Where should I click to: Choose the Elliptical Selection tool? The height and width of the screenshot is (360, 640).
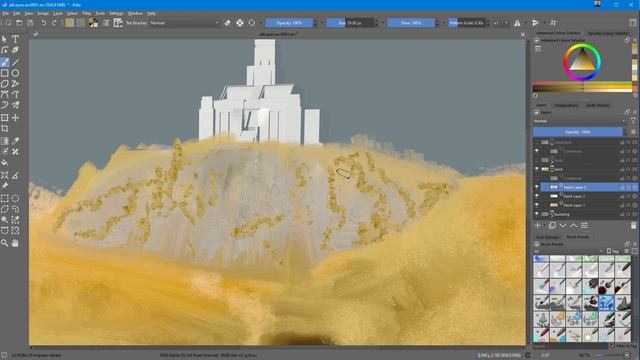15,198
